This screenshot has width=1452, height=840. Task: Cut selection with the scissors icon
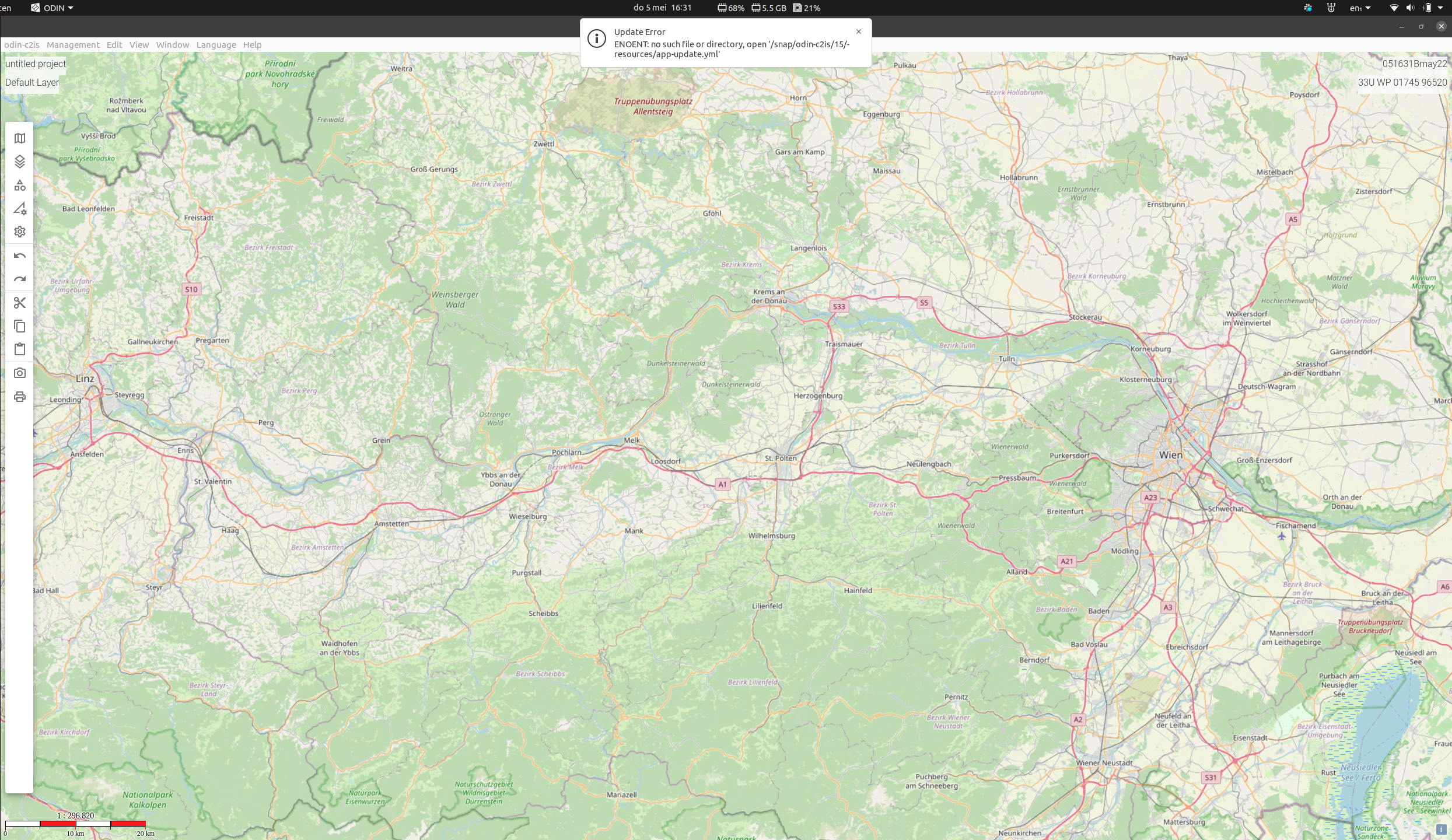[20, 302]
